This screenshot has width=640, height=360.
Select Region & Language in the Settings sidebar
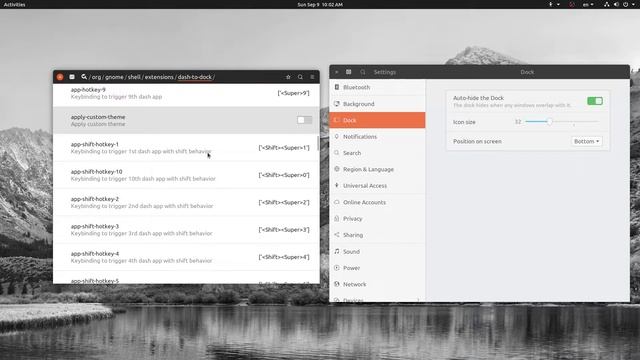(377, 169)
